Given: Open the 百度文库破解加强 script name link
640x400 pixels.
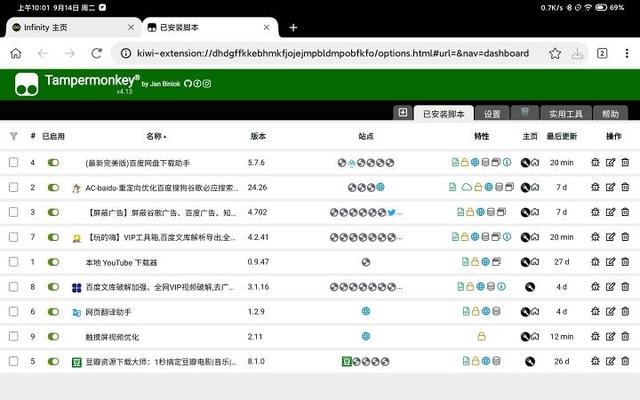Looking at the screenshot, I should [x=160, y=287].
